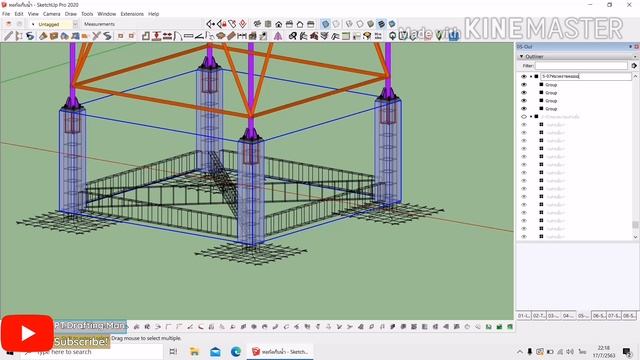The image size is (640, 360).
Task: Enable Shaded With Textures style
Action: (x=381, y=24)
